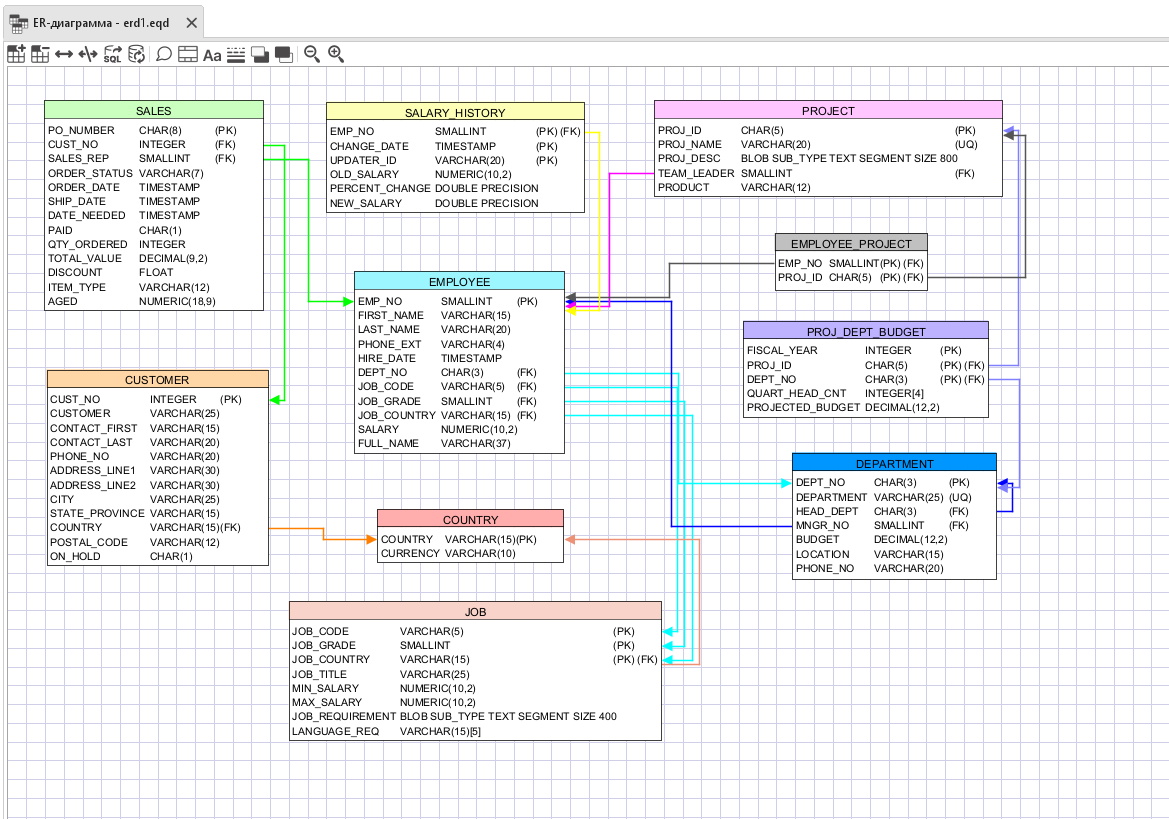Zoom out of the diagram
The image size is (1169, 819).
312,54
